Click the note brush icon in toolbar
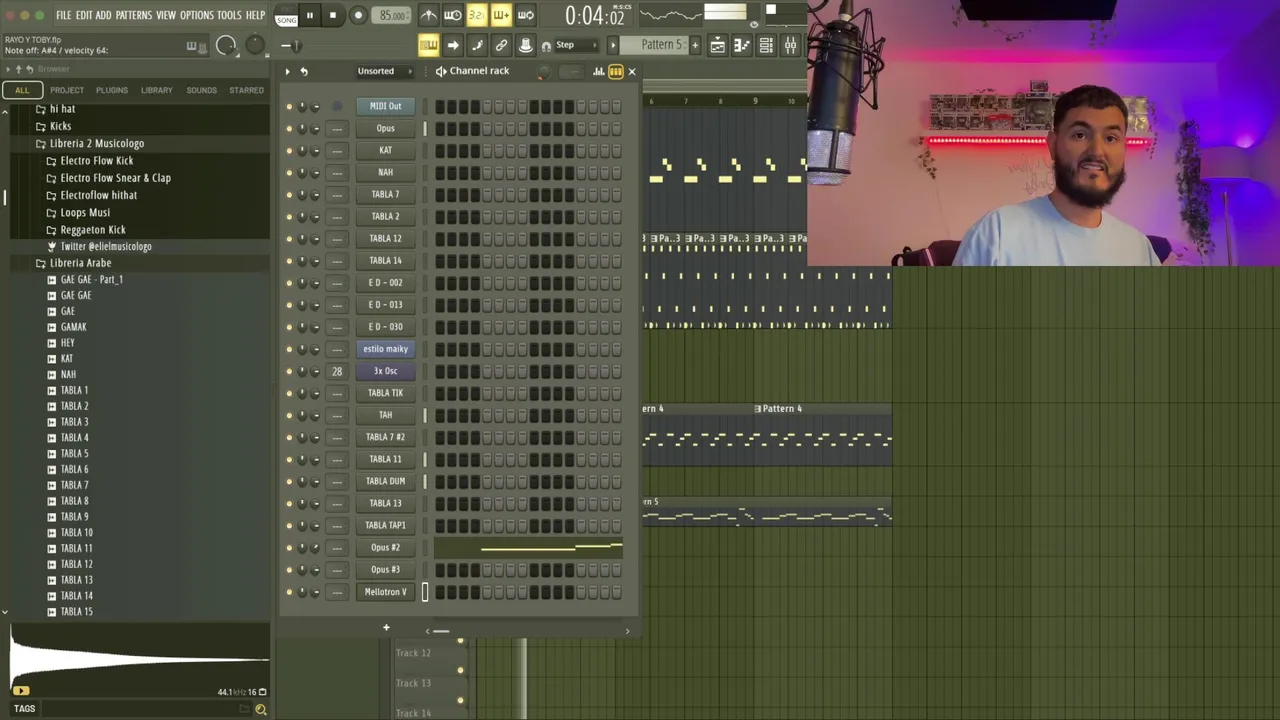 coord(477,45)
